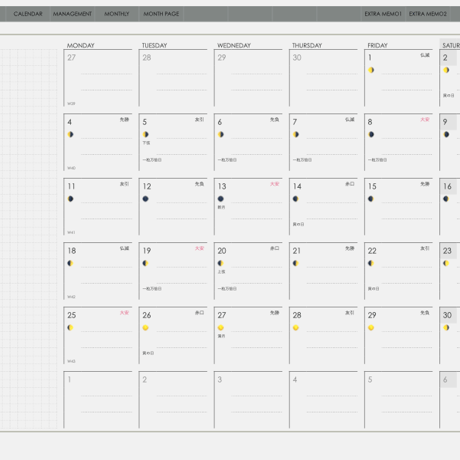460x460 pixels.
Task: Click the WEDNEDAY column header
Action: click(234, 45)
